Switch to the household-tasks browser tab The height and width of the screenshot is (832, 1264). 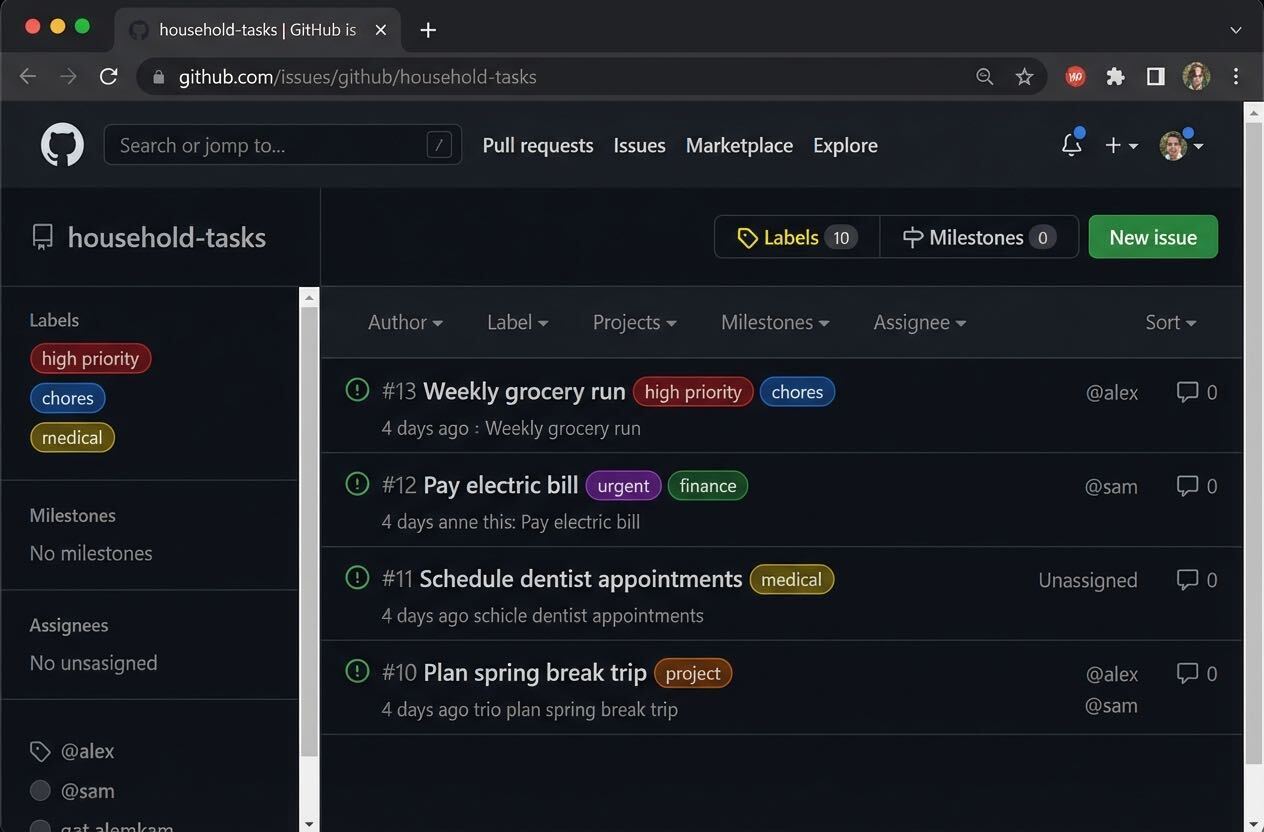click(258, 30)
